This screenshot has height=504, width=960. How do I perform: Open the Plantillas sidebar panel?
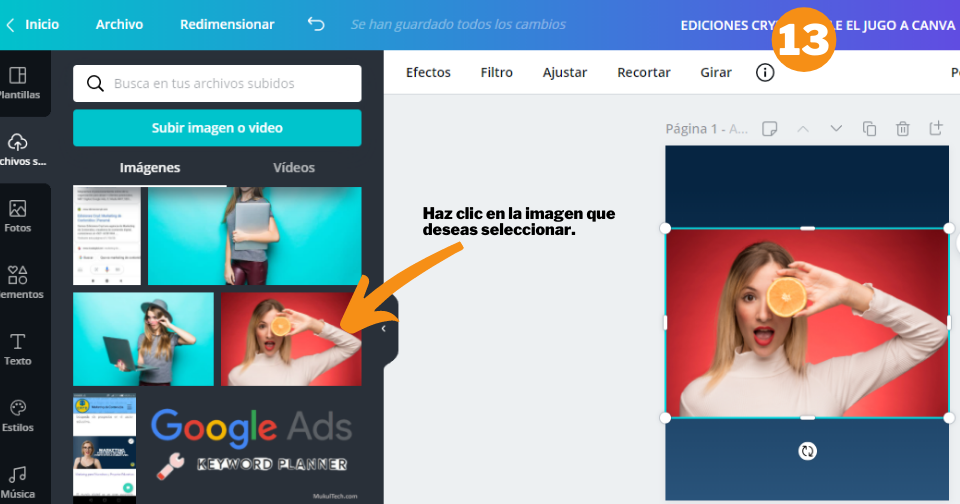coord(18,83)
